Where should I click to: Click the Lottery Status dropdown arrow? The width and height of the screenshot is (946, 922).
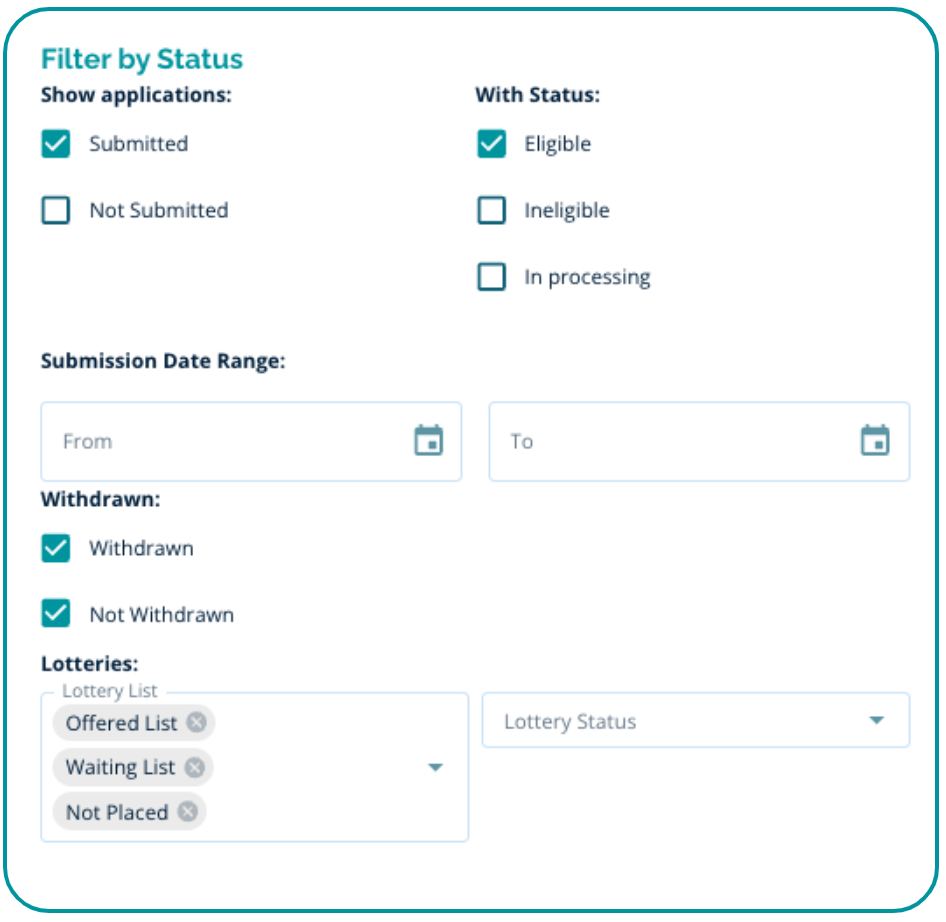point(876,721)
